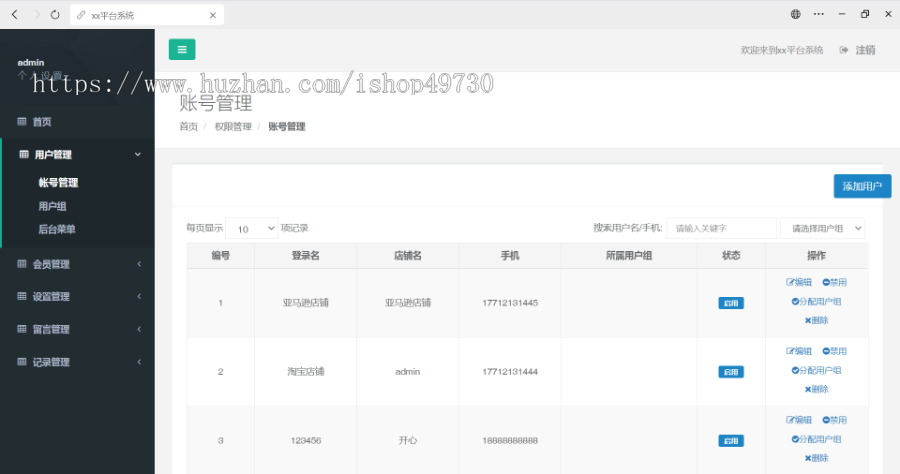Click the admin username in the sidebar header
Image resolution: width=900 pixels, height=474 pixels.
pyautogui.click(x=31, y=63)
